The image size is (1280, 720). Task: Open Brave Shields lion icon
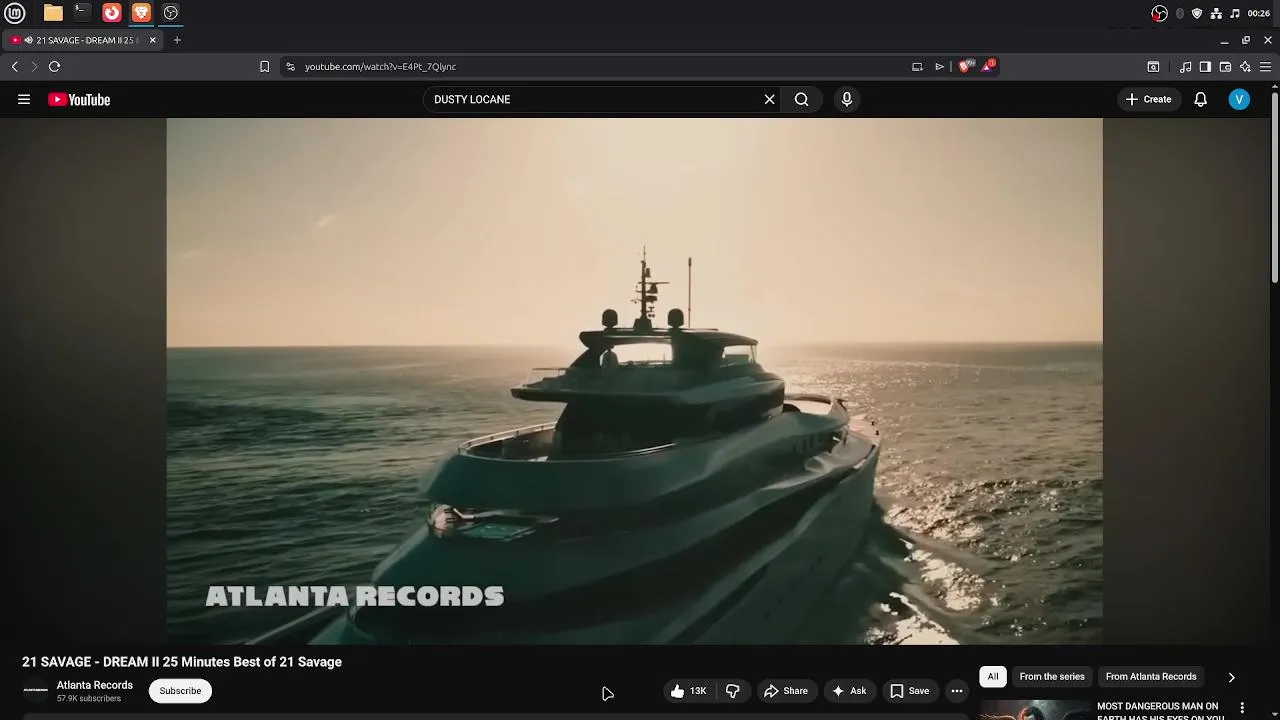(x=965, y=66)
